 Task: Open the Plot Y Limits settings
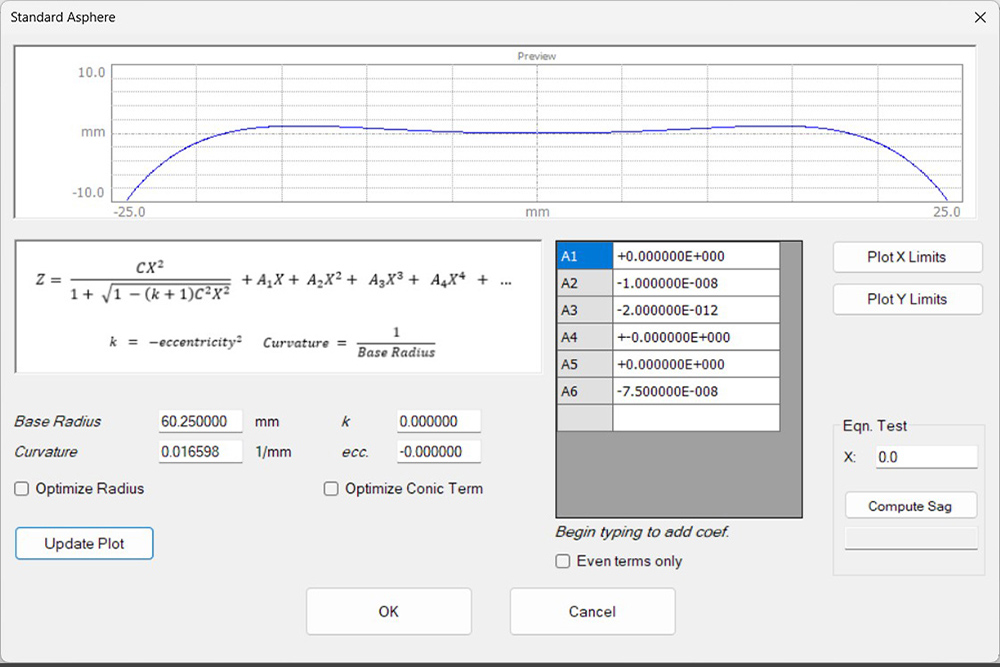[x=907, y=299]
